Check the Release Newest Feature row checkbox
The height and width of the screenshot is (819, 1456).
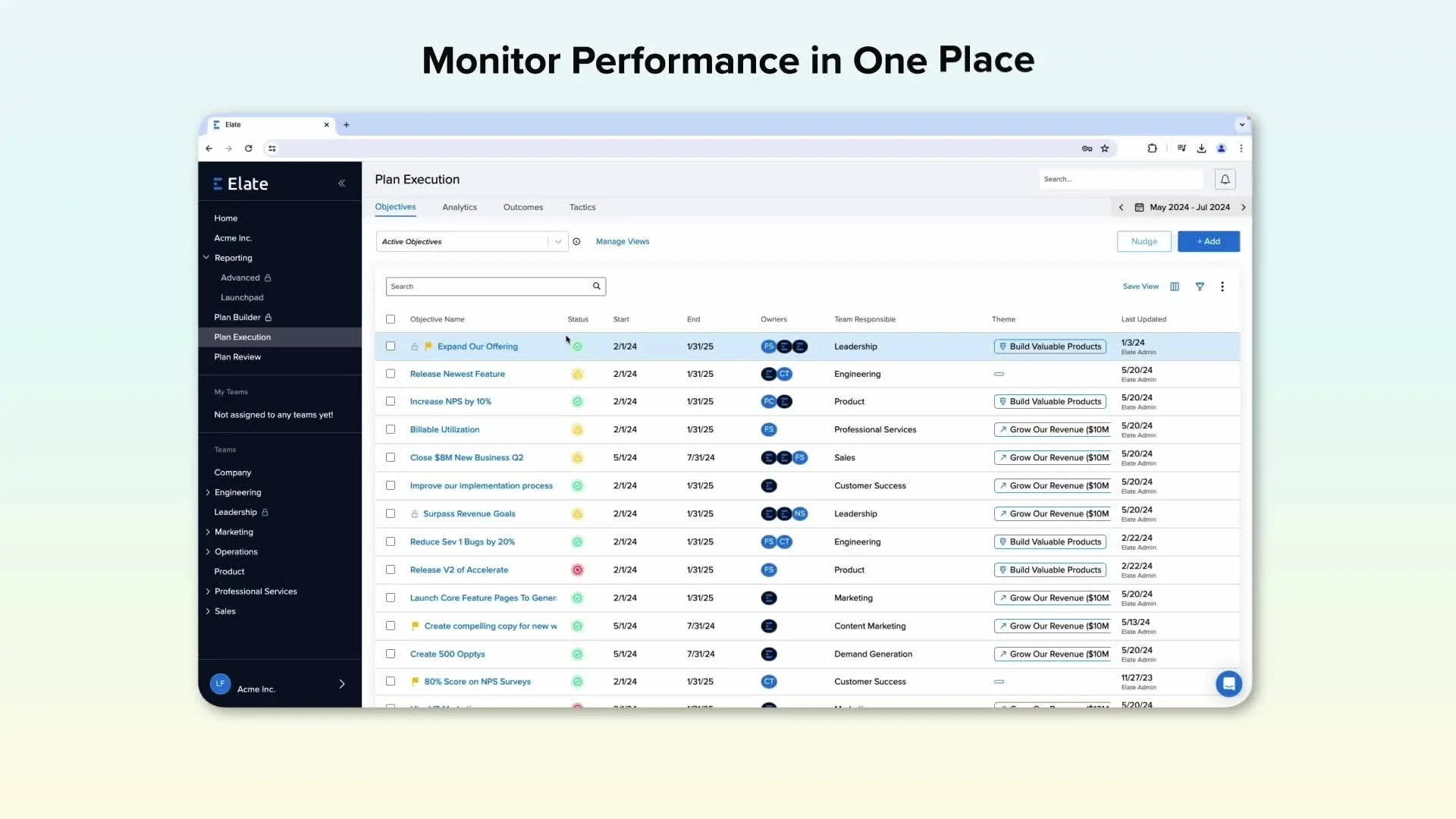(x=391, y=374)
